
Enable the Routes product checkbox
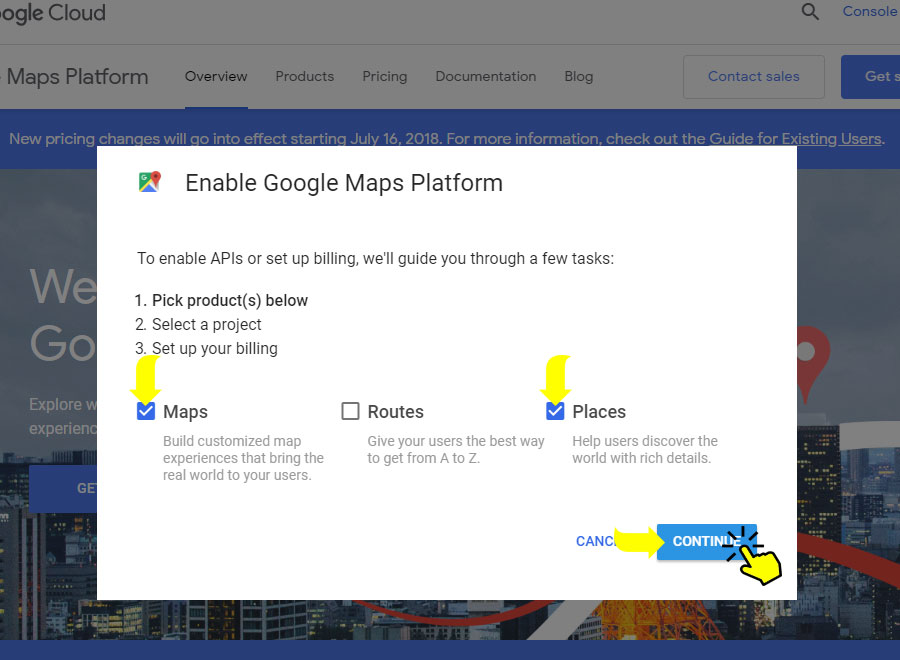[x=350, y=411]
